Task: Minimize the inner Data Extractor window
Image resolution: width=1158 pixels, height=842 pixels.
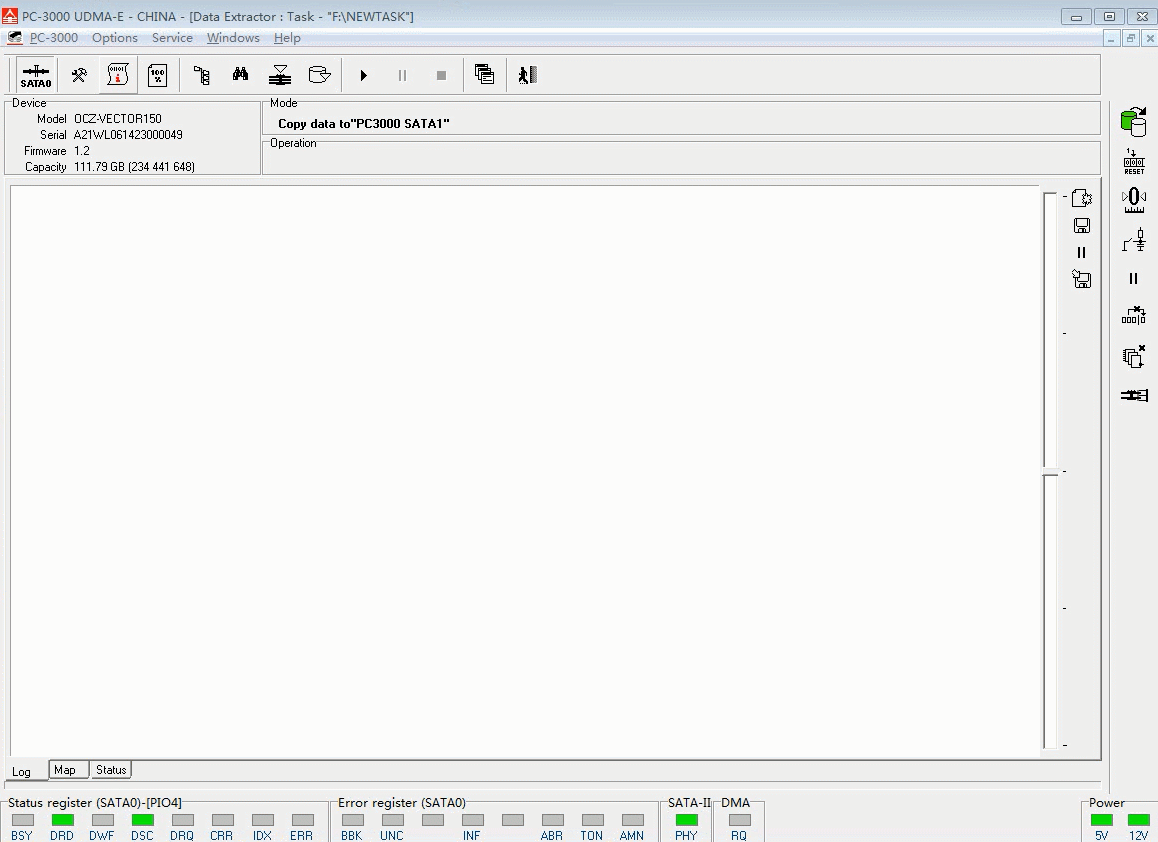Action: [x=1111, y=38]
